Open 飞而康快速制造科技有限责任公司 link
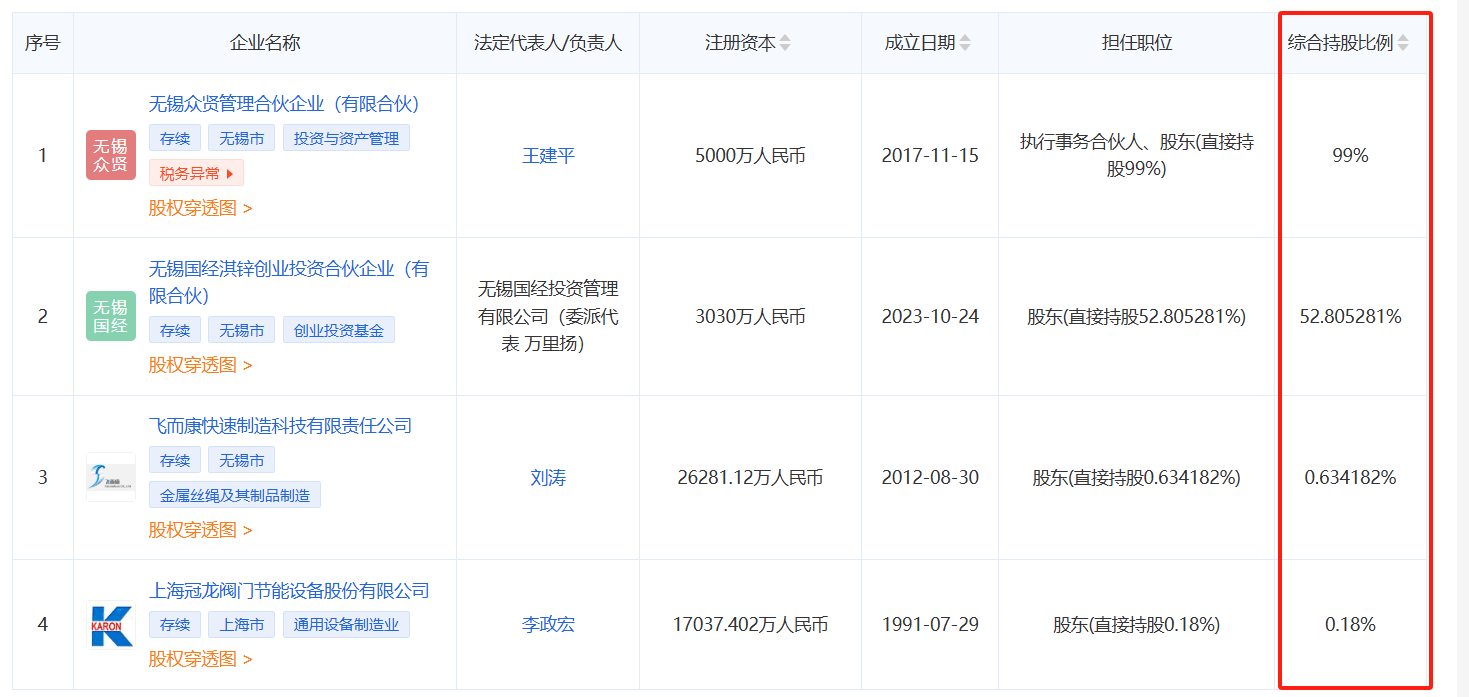This screenshot has height=697, width=1469. [280, 426]
